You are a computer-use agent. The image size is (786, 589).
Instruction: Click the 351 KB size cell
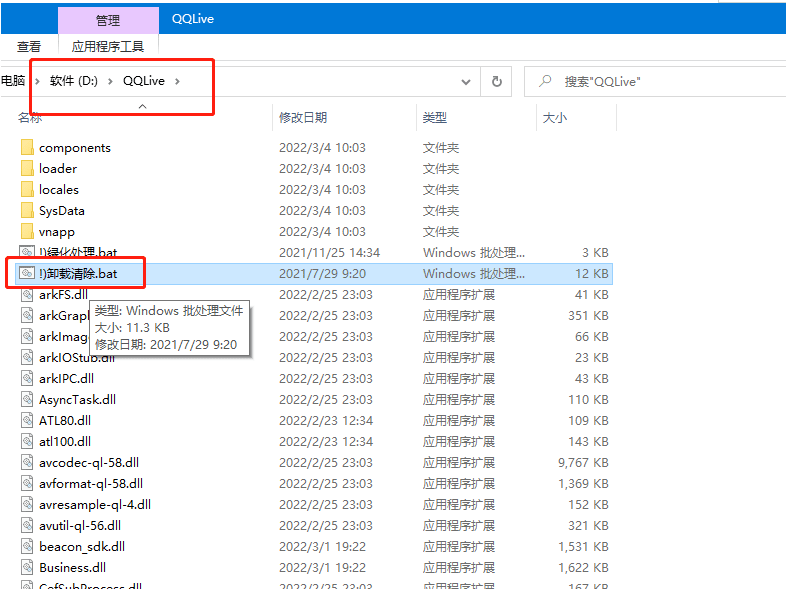(x=588, y=316)
